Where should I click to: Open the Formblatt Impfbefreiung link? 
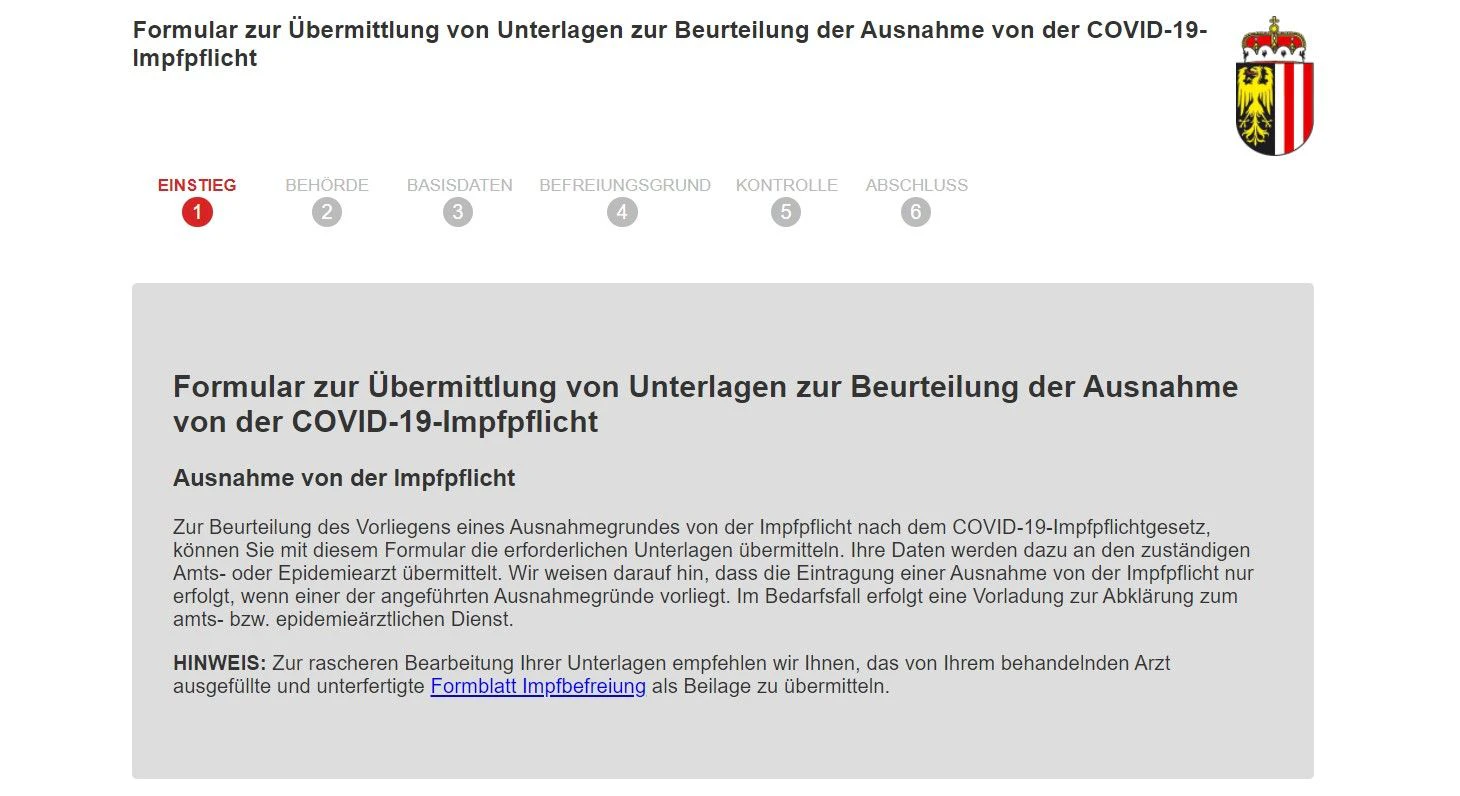point(538,687)
